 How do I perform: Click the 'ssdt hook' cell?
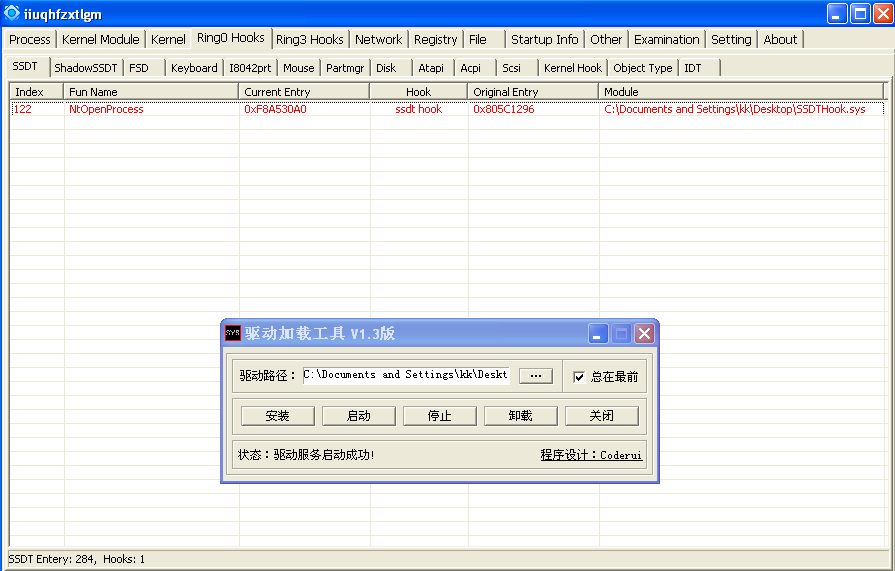click(x=418, y=109)
